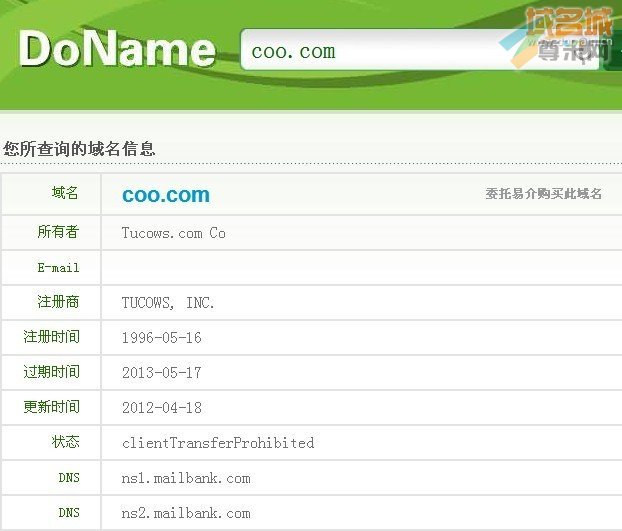This screenshot has height=531, width=622.
Task: Select update date 2012-04-18
Action: pos(162,407)
